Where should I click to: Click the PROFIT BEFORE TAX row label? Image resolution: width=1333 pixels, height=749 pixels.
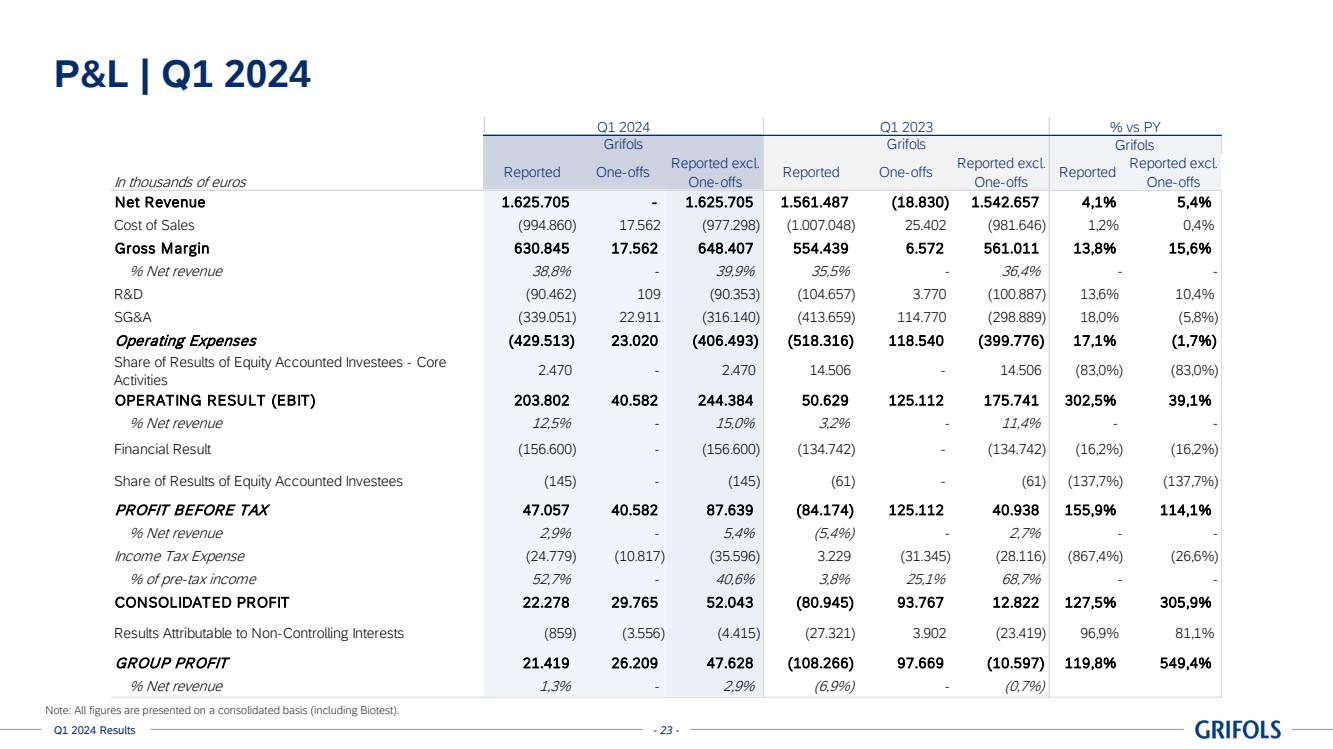[191, 510]
